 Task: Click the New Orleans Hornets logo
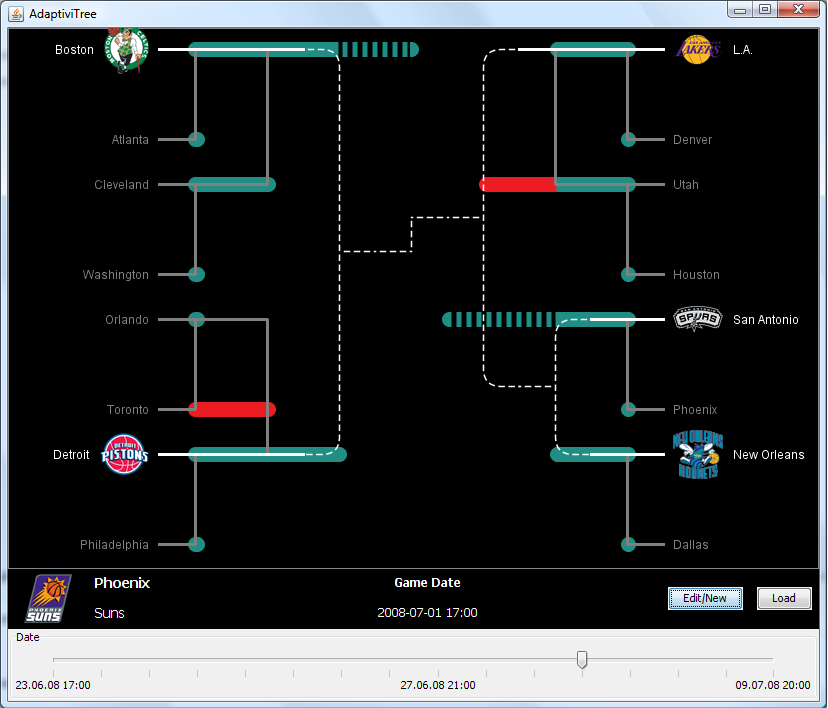tap(698, 455)
